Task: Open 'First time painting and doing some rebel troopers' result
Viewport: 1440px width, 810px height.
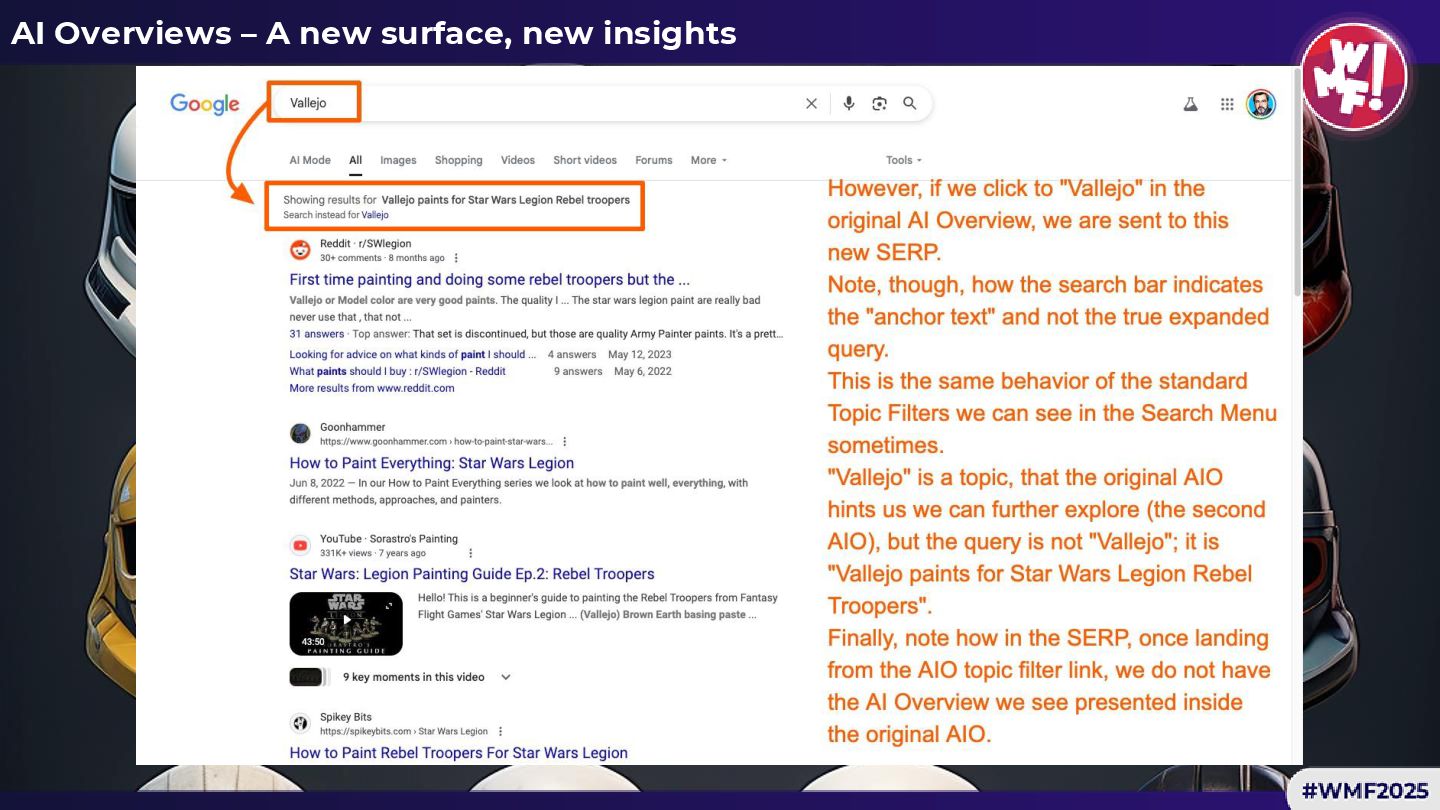Action: click(x=489, y=280)
